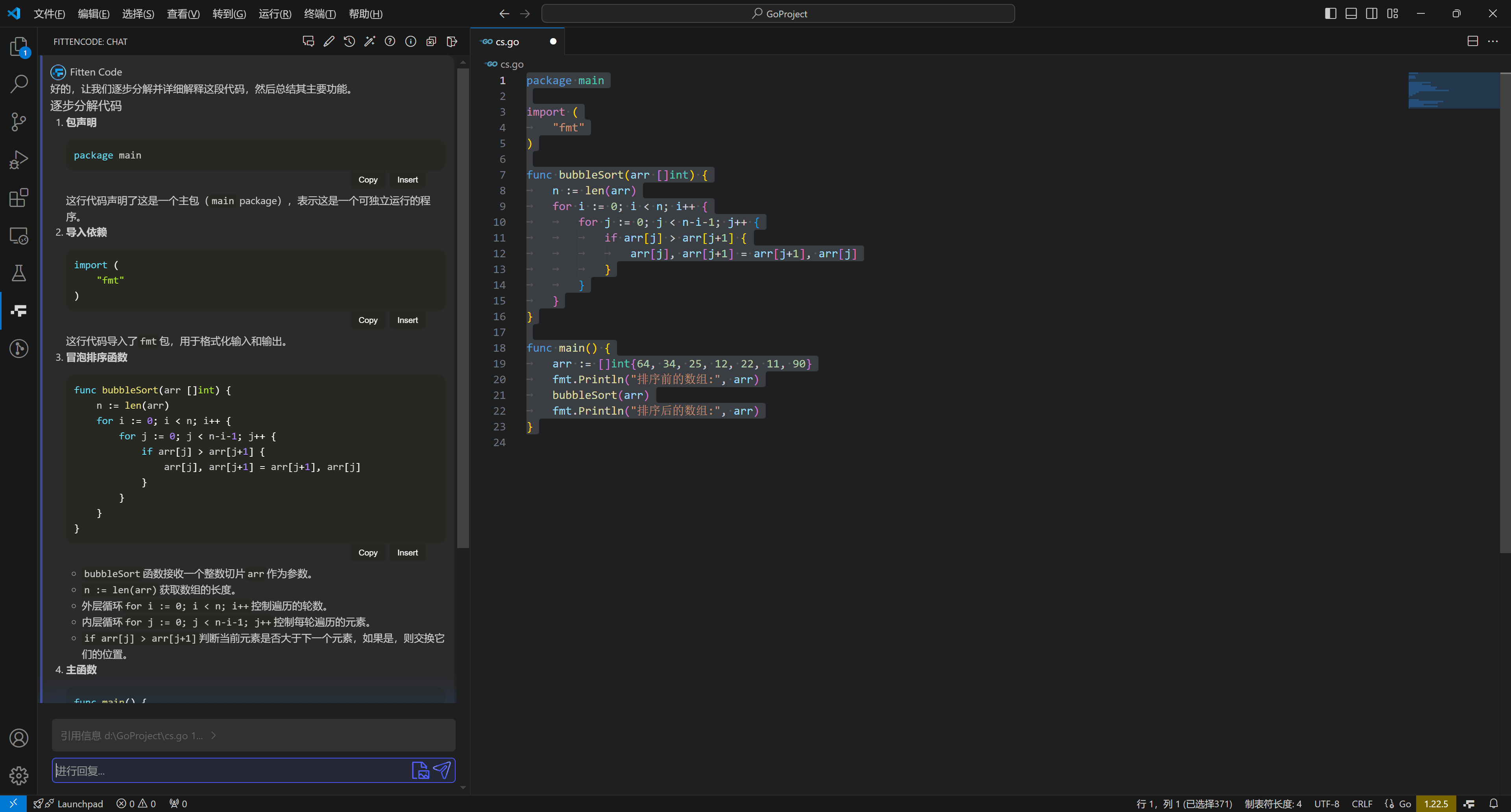Click the Run and Debug icon
This screenshot has width=1511, height=812.
coord(19,159)
